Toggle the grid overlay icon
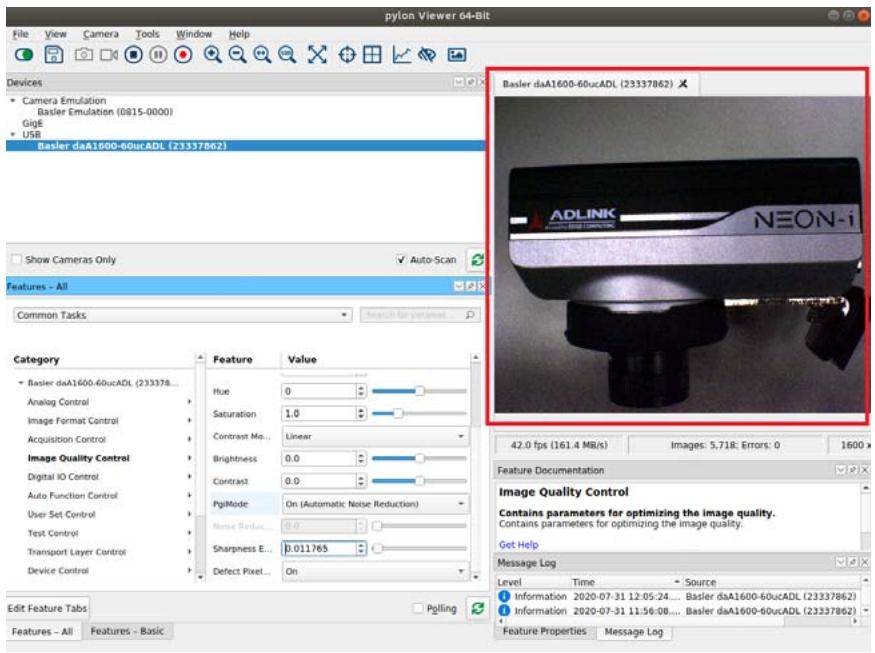The height and width of the screenshot is (653, 875). (372, 55)
